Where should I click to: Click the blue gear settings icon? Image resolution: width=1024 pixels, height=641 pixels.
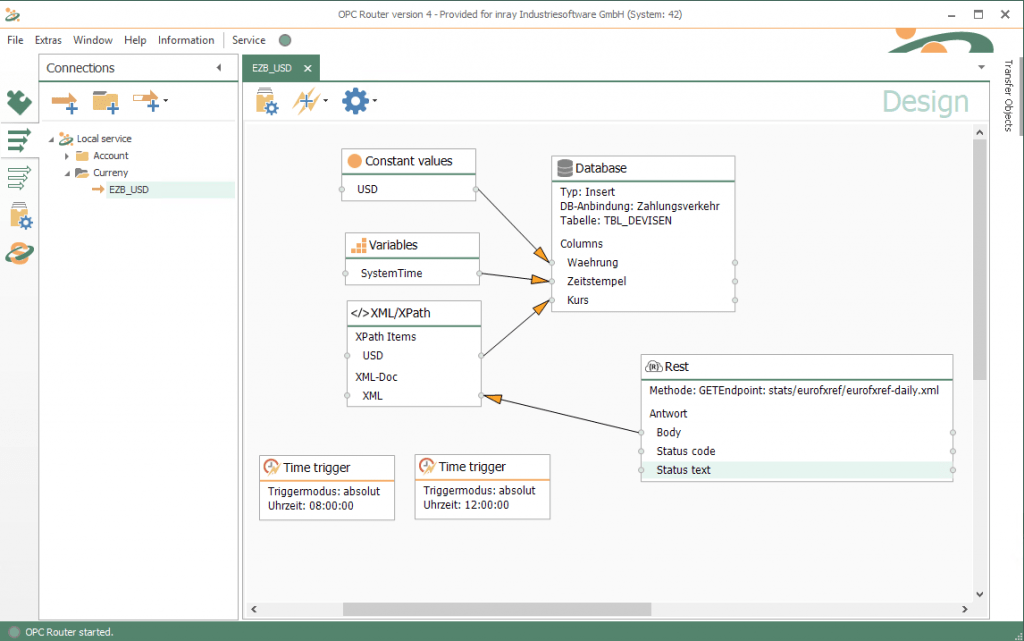[355, 101]
